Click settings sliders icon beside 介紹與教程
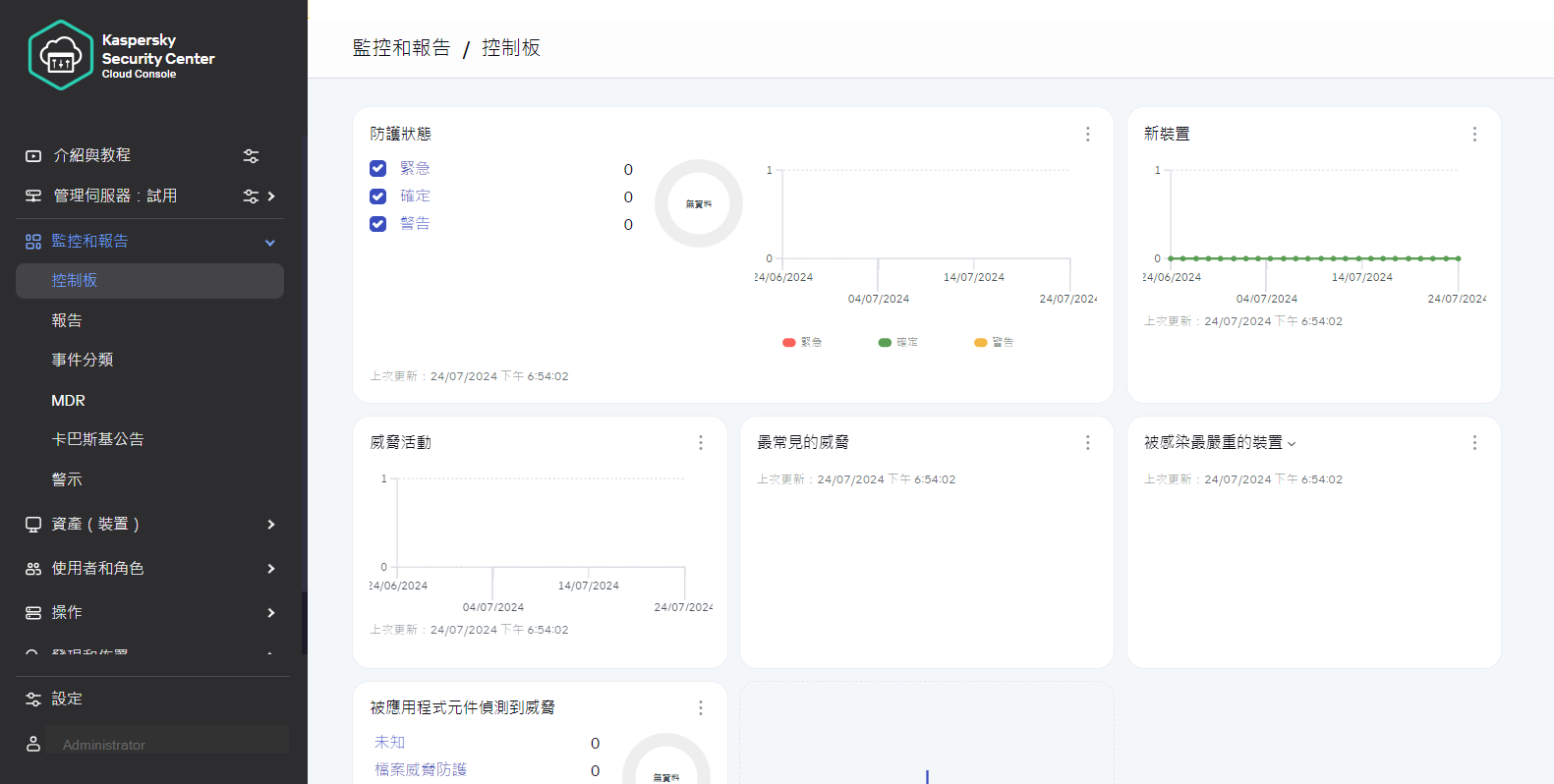The image size is (1554, 784). click(x=251, y=156)
